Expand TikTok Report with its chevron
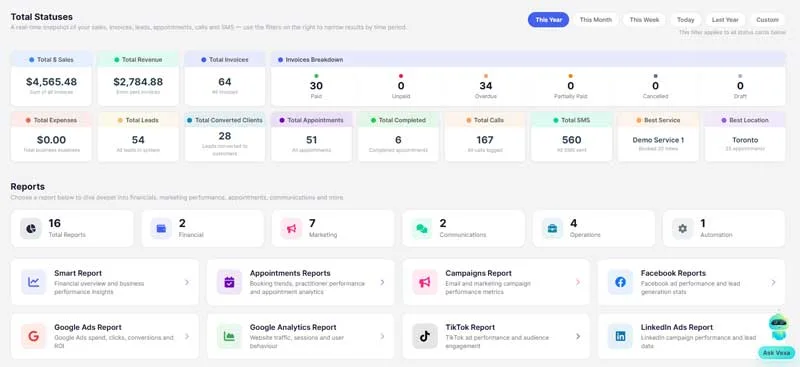Image resolution: width=800 pixels, height=367 pixels. pos(578,336)
